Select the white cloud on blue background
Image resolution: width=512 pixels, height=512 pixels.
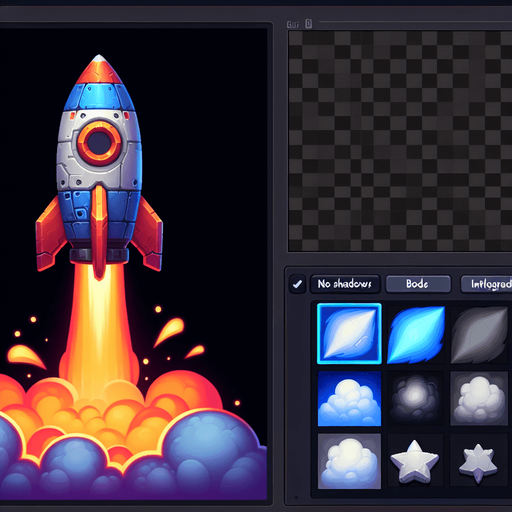pos(349,398)
